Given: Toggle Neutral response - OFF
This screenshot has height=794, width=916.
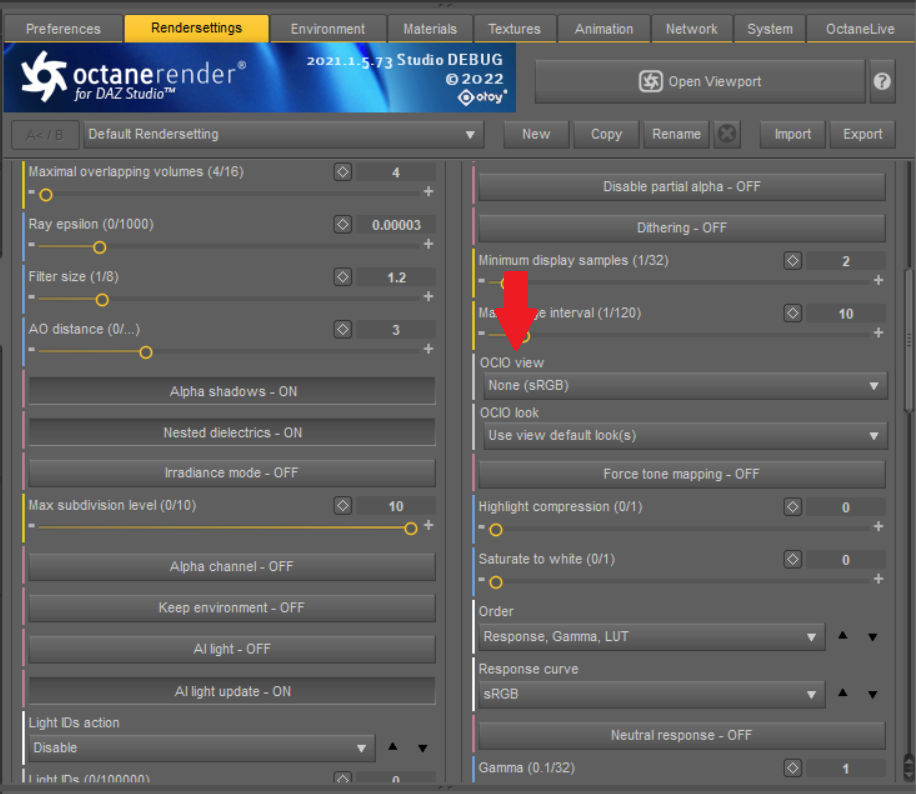Looking at the screenshot, I should pos(682,735).
